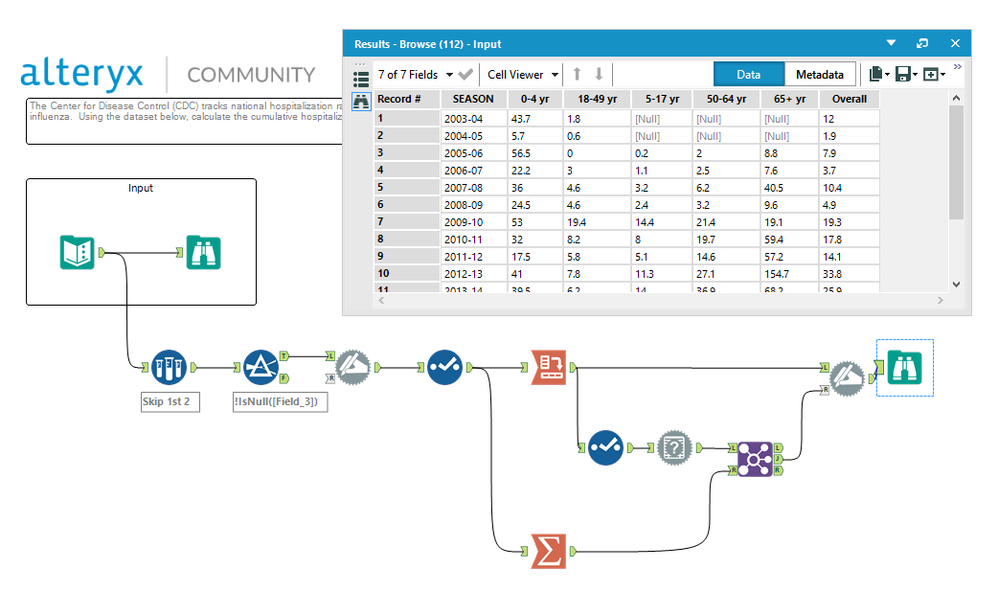Click the down arrow in the Results toolbar
Viewport: 998px width, 616px height.
[x=599, y=74]
